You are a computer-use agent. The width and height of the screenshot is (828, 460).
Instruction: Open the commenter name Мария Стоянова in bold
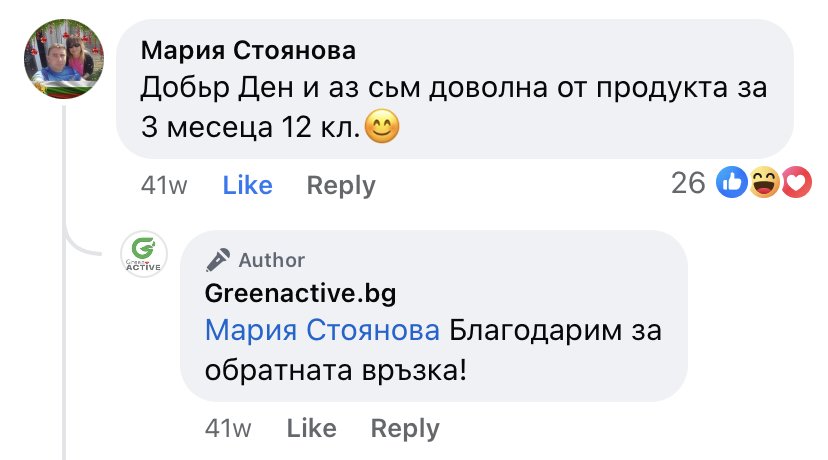[248, 51]
